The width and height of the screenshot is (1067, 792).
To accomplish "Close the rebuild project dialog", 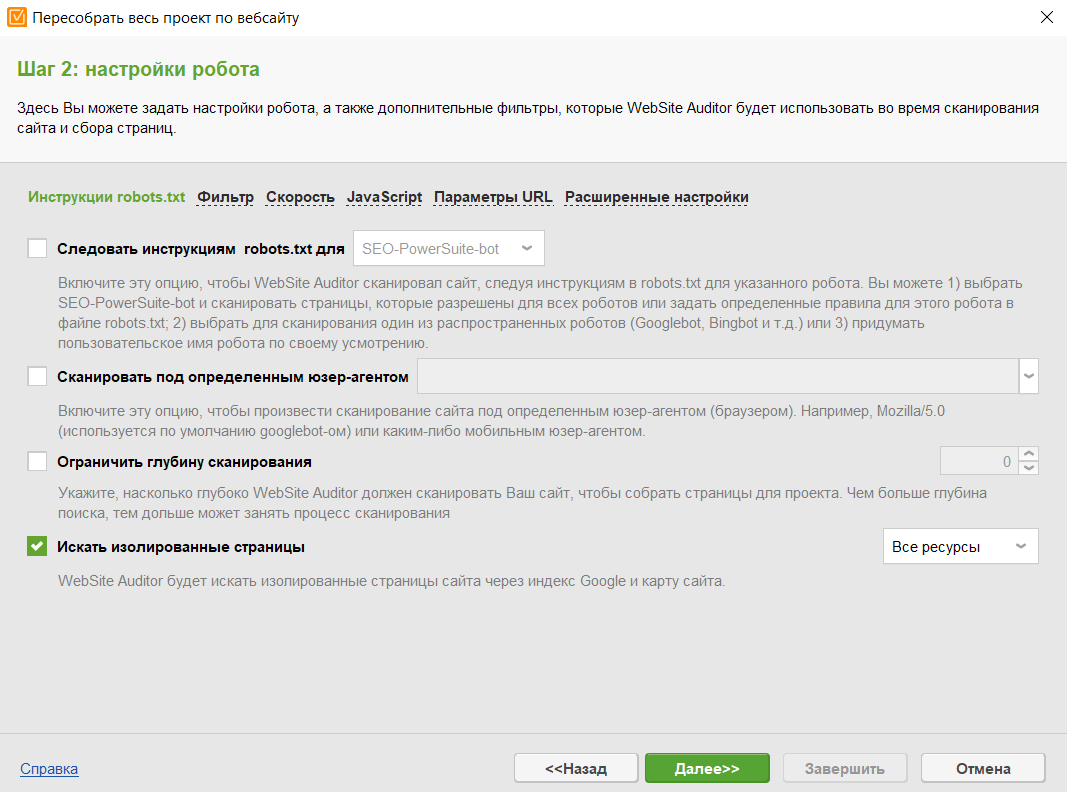I will pyautogui.click(x=1047, y=17).
